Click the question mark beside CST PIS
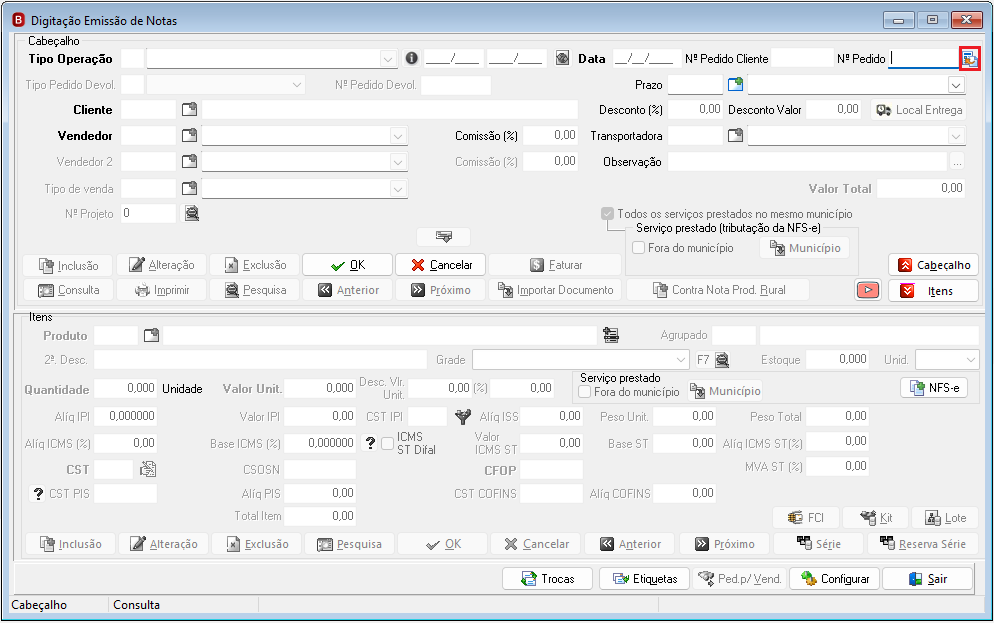 (38, 493)
